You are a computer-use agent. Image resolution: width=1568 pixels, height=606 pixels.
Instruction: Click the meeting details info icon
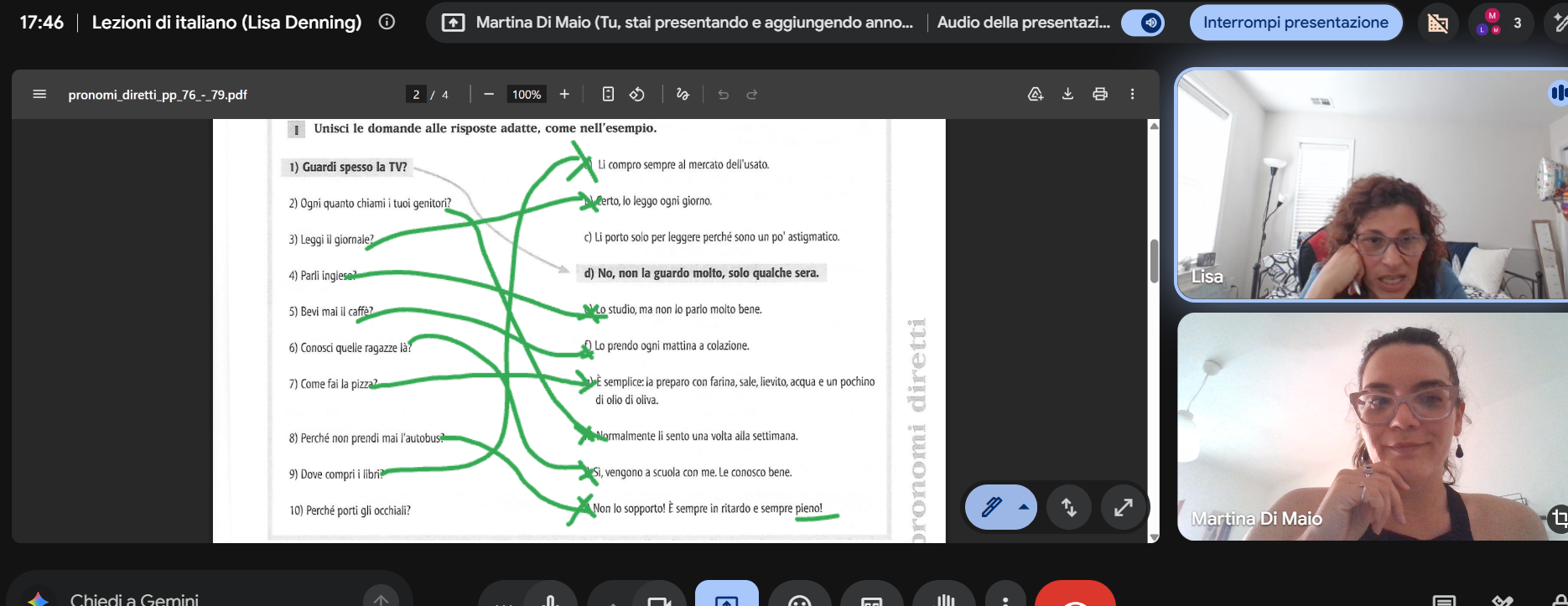(387, 22)
